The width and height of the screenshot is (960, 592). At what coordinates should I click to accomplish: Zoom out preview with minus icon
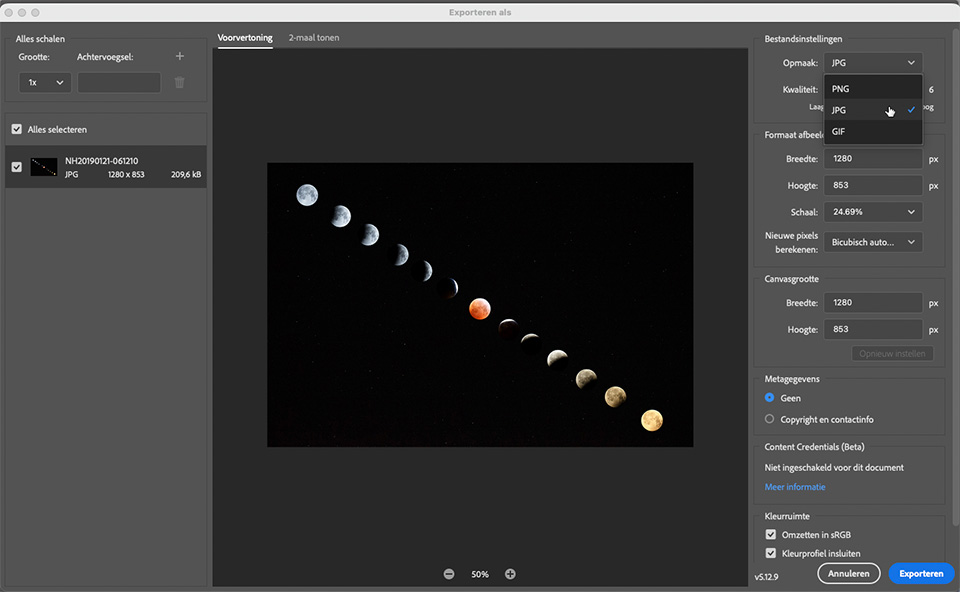pyautogui.click(x=449, y=574)
